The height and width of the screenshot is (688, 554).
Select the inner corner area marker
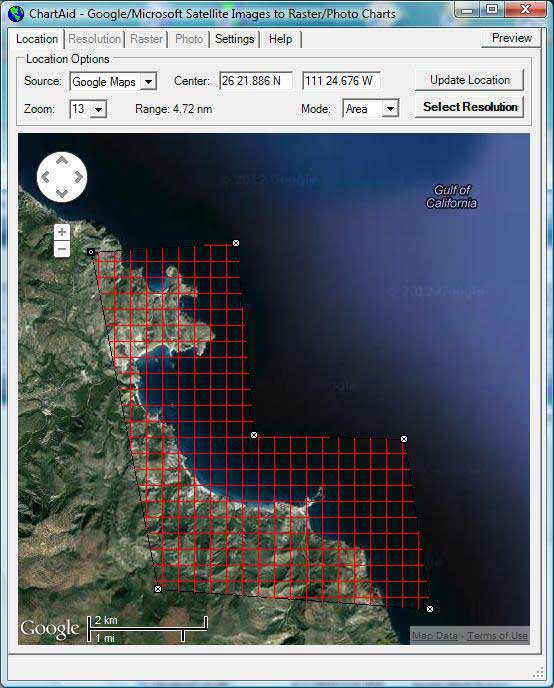click(254, 435)
